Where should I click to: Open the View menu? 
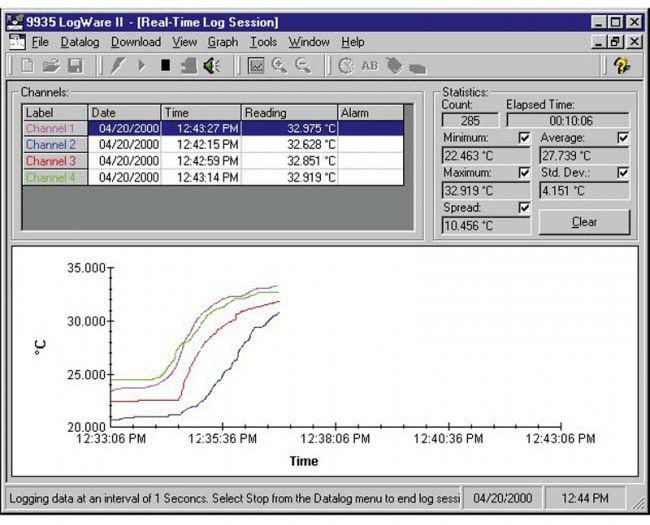pos(184,42)
